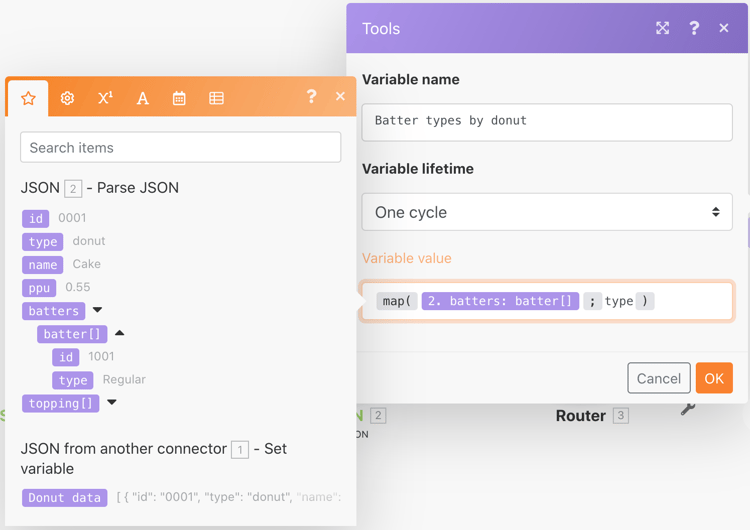The width and height of the screenshot is (750, 530).
Task: Click the Donut data JSON preview text
Action: [228, 497]
